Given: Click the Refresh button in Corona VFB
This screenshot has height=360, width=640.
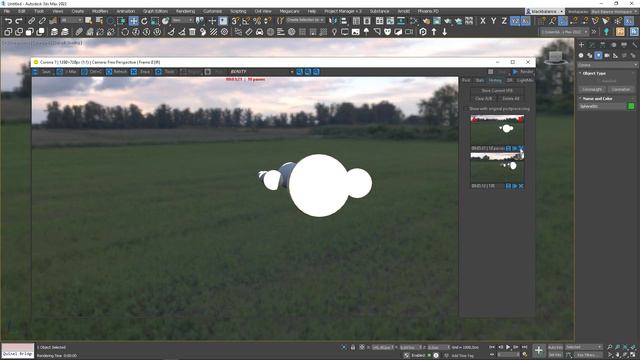Looking at the screenshot, I should [x=117, y=72].
